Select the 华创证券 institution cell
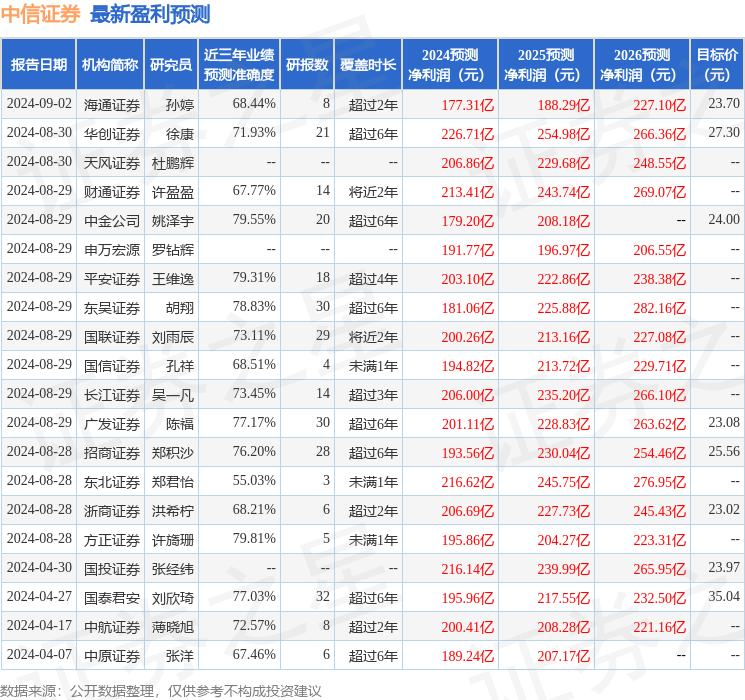745x700 pixels. (112, 134)
